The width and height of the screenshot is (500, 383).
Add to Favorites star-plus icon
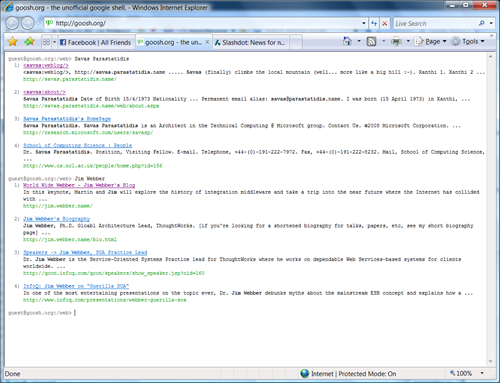[29, 42]
